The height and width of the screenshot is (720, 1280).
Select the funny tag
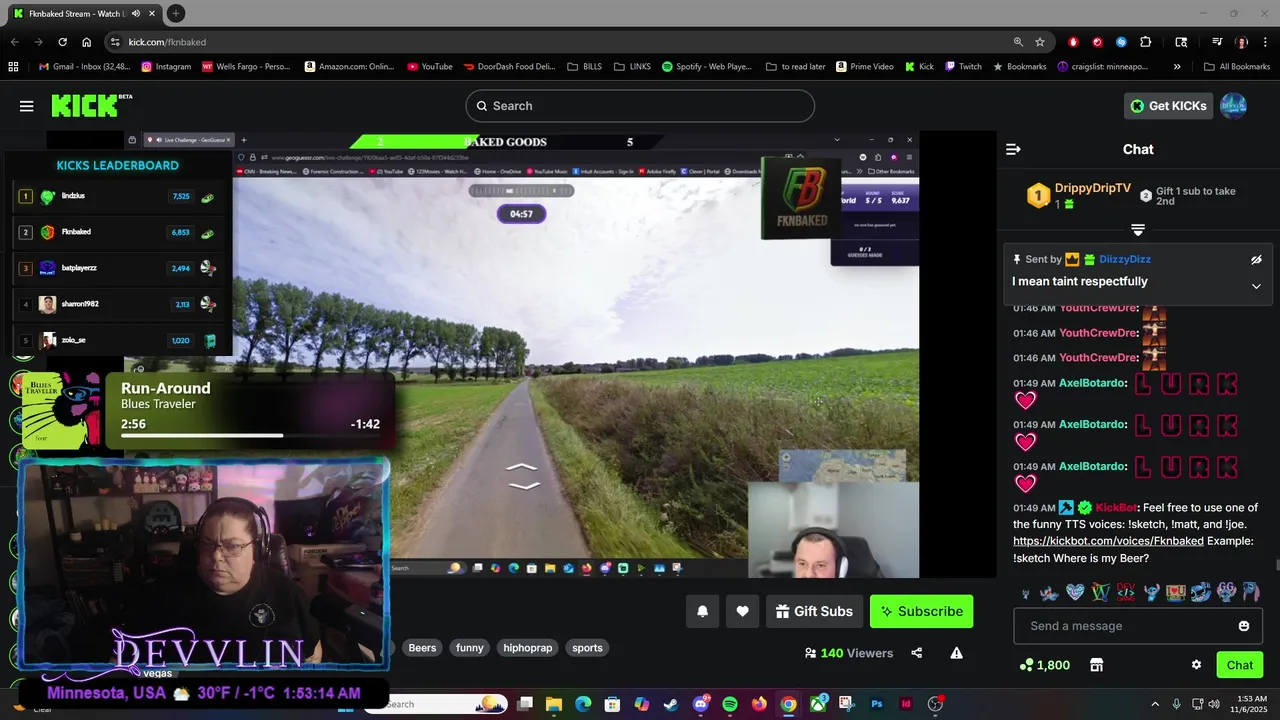click(x=470, y=648)
